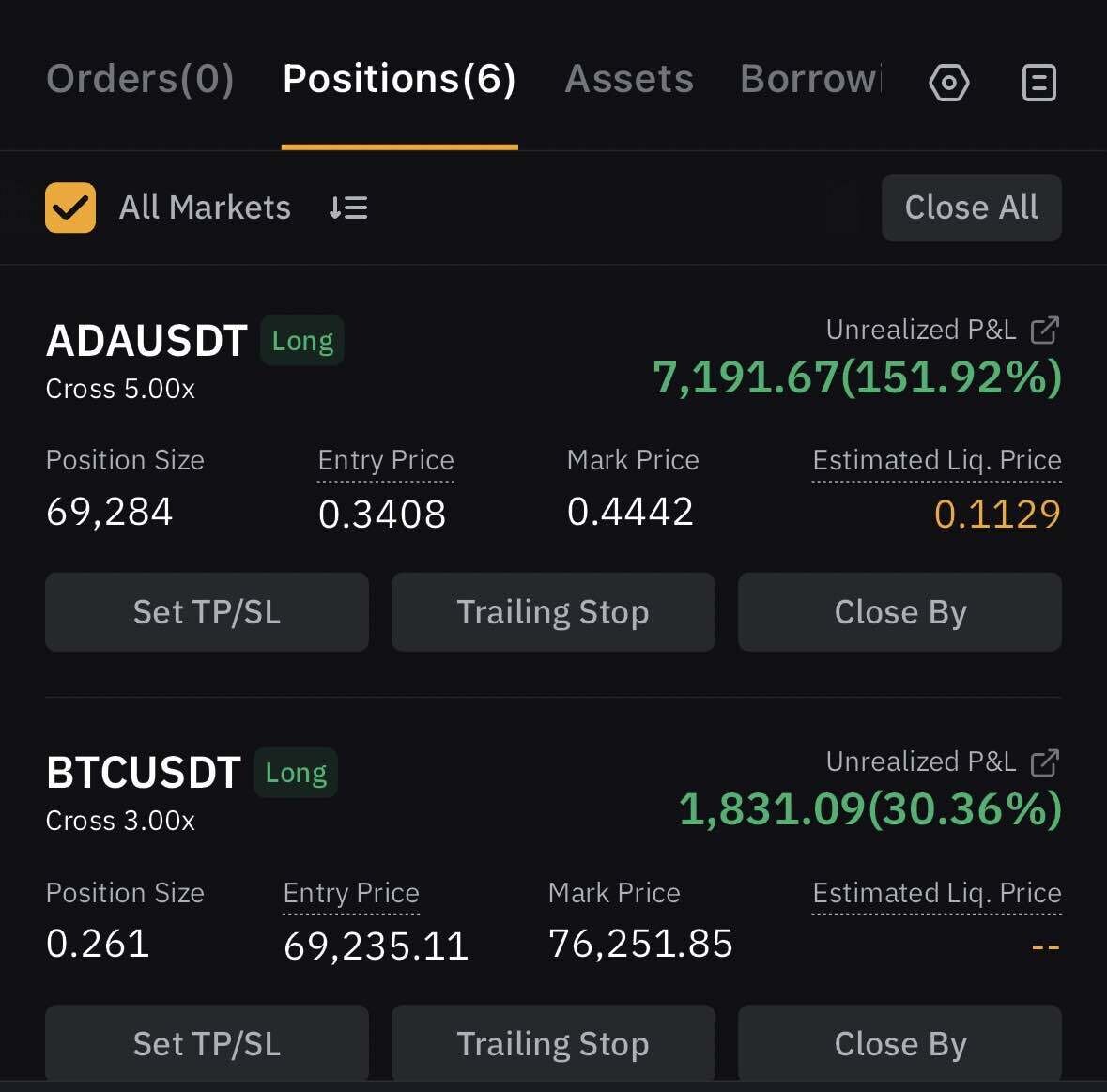
Task: Switch to the Orders(0) tab
Action: [x=140, y=79]
